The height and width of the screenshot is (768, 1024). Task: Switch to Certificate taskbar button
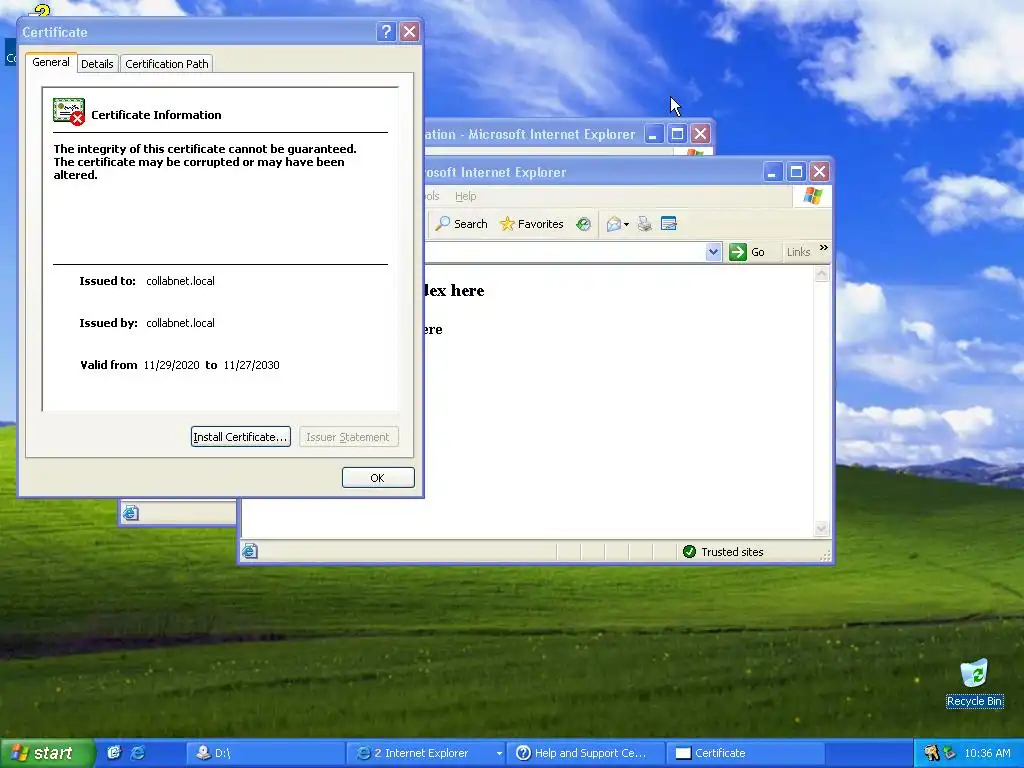pyautogui.click(x=746, y=753)
